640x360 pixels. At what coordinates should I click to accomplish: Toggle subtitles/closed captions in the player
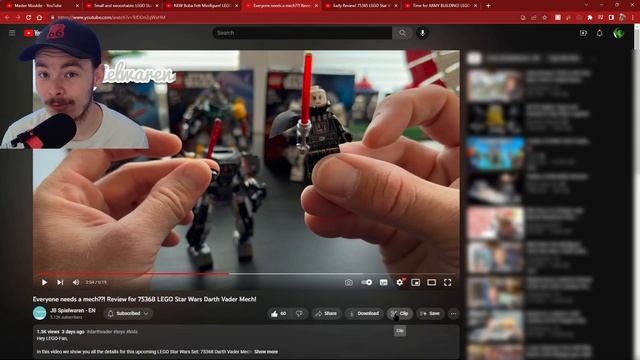pyautogui.click(x=384, y=282)
